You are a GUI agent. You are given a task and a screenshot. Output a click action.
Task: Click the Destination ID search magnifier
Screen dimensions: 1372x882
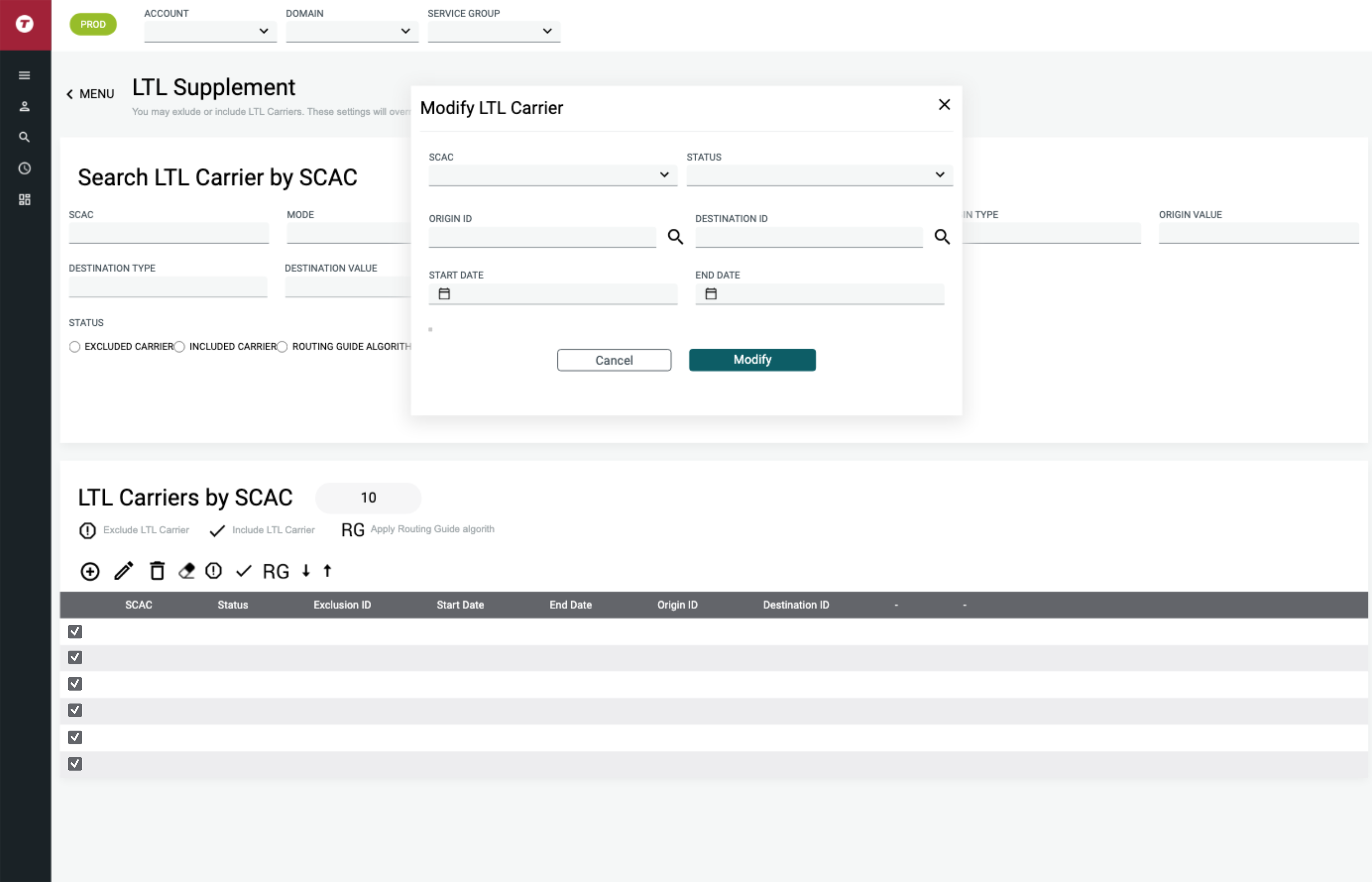click(x=942, y=236)
